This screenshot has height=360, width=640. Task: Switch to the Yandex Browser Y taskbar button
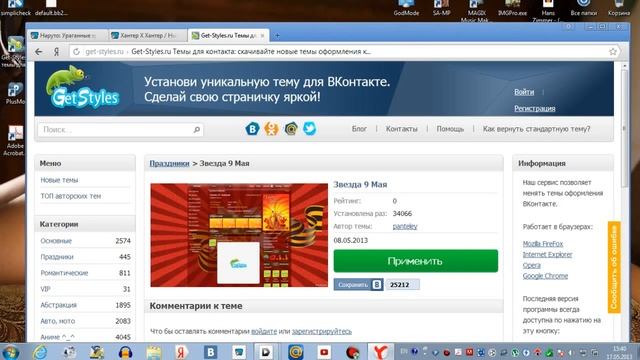(380, 352)
